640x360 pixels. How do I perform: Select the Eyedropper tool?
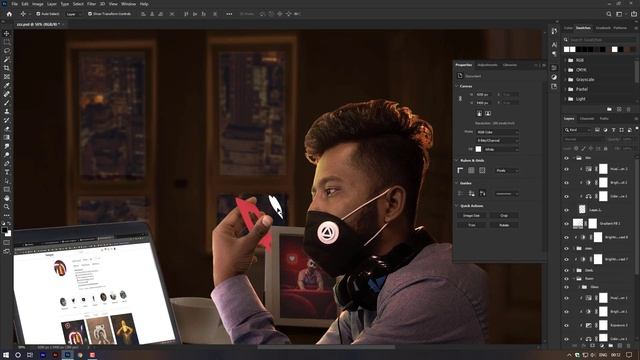pos(7,85)
